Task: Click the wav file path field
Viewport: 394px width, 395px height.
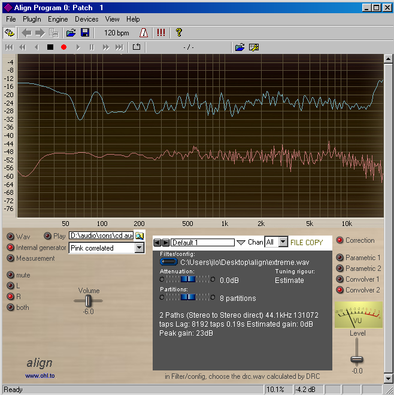Action: [x=101, y=236]
